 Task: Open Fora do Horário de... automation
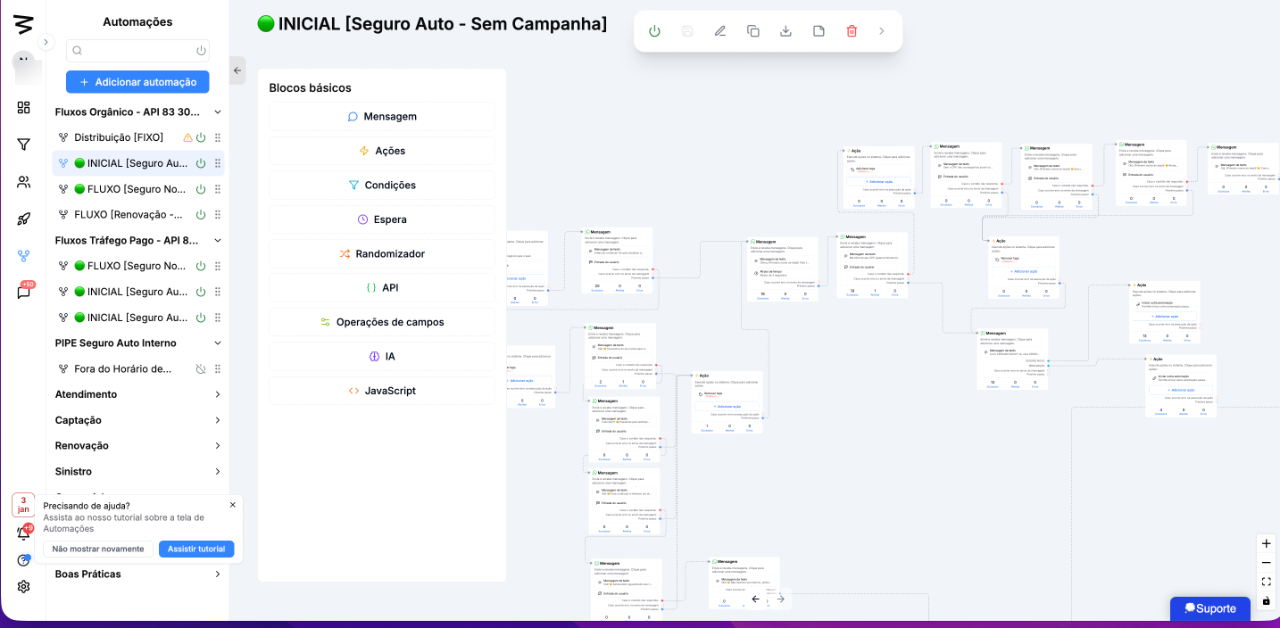tap(123, 369)
